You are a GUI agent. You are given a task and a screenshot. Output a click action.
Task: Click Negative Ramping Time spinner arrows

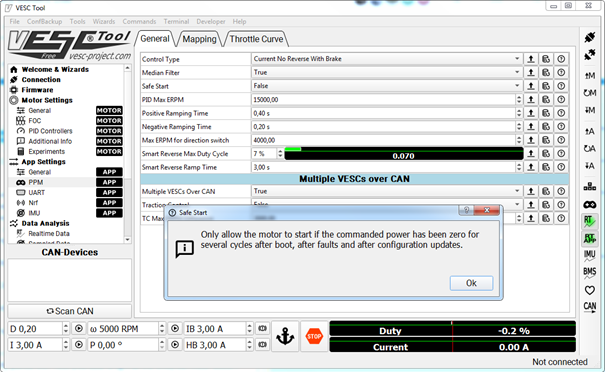pyautogui.click(x=519, y=126)
